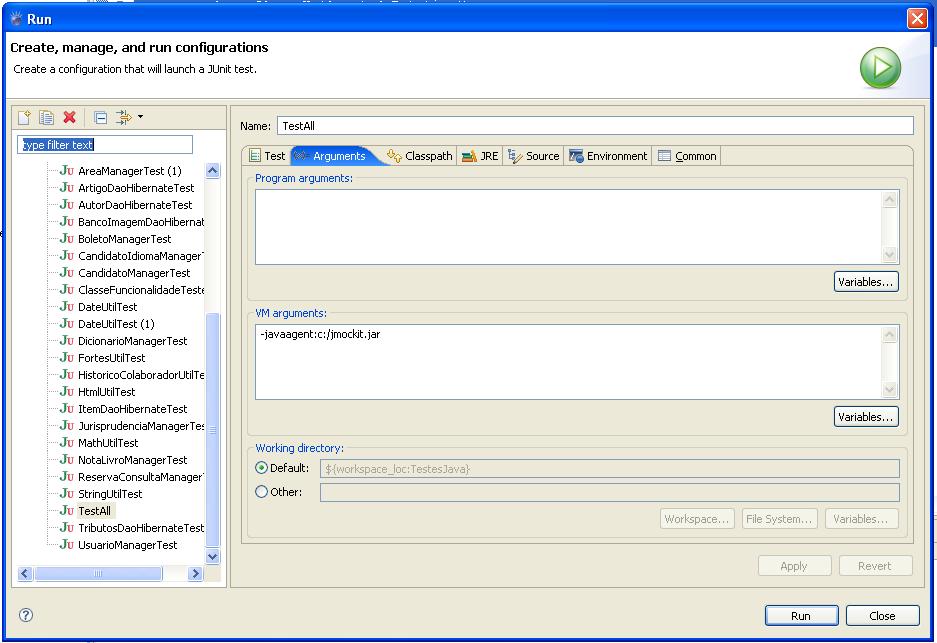Select JurisprudenciaManagerTest configuration
Screen dimensions: 937x643
click(x=141, y=426)
